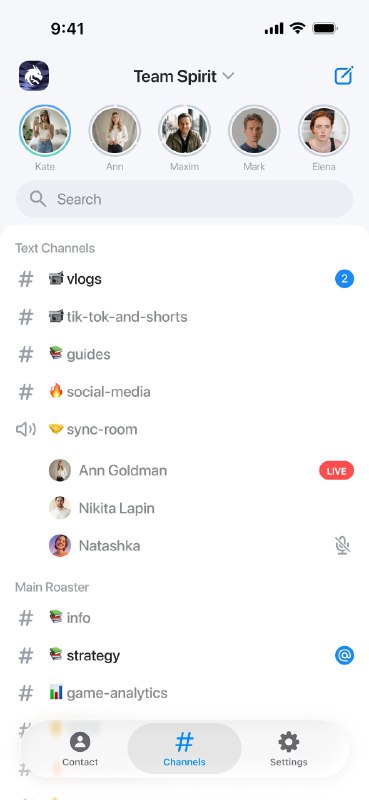Click the muted microphone icon beside Natashka
369x800 pixels.
click(342, 545)
